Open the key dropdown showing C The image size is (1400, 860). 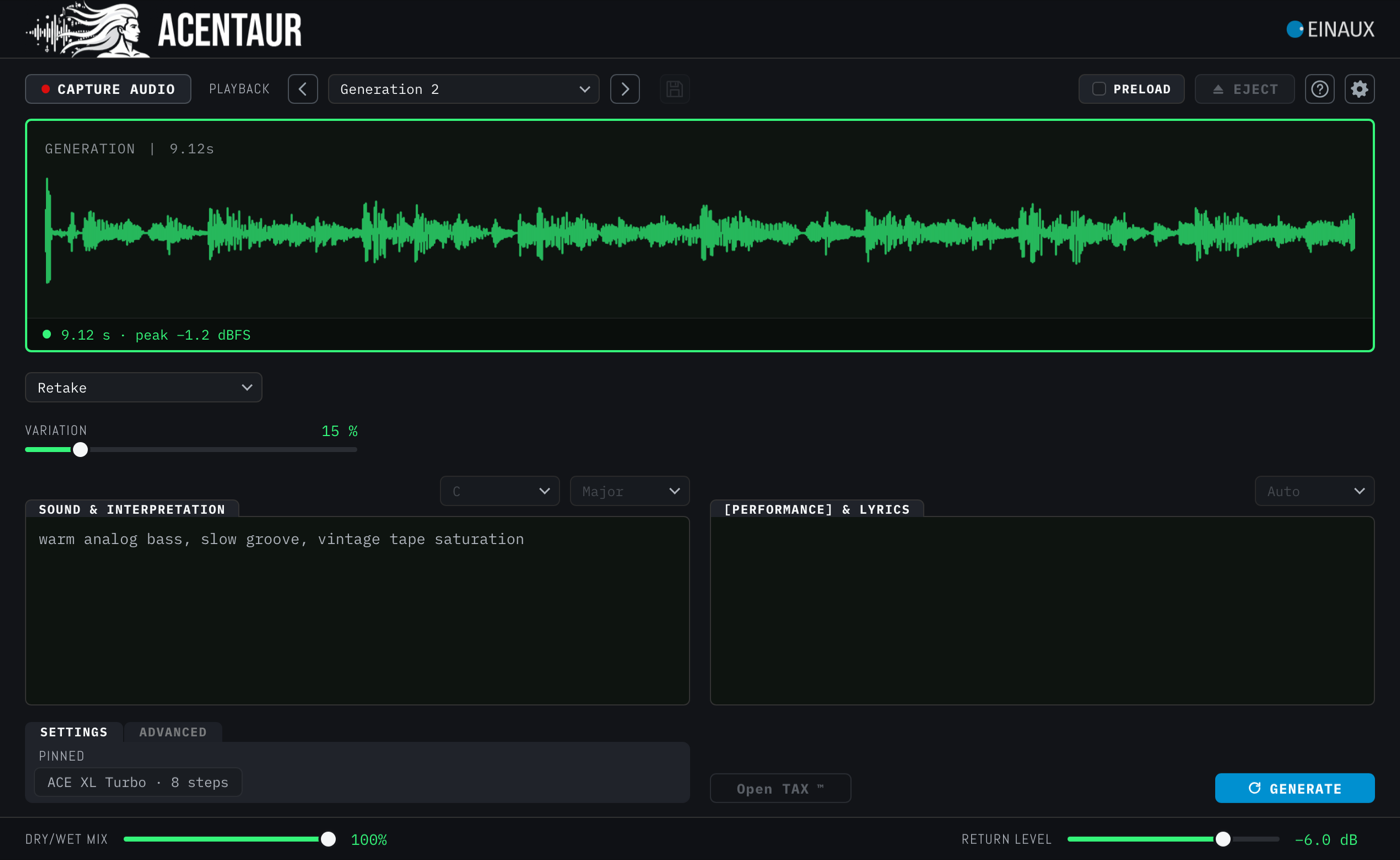pyautogui.click(x=500, y=491)
